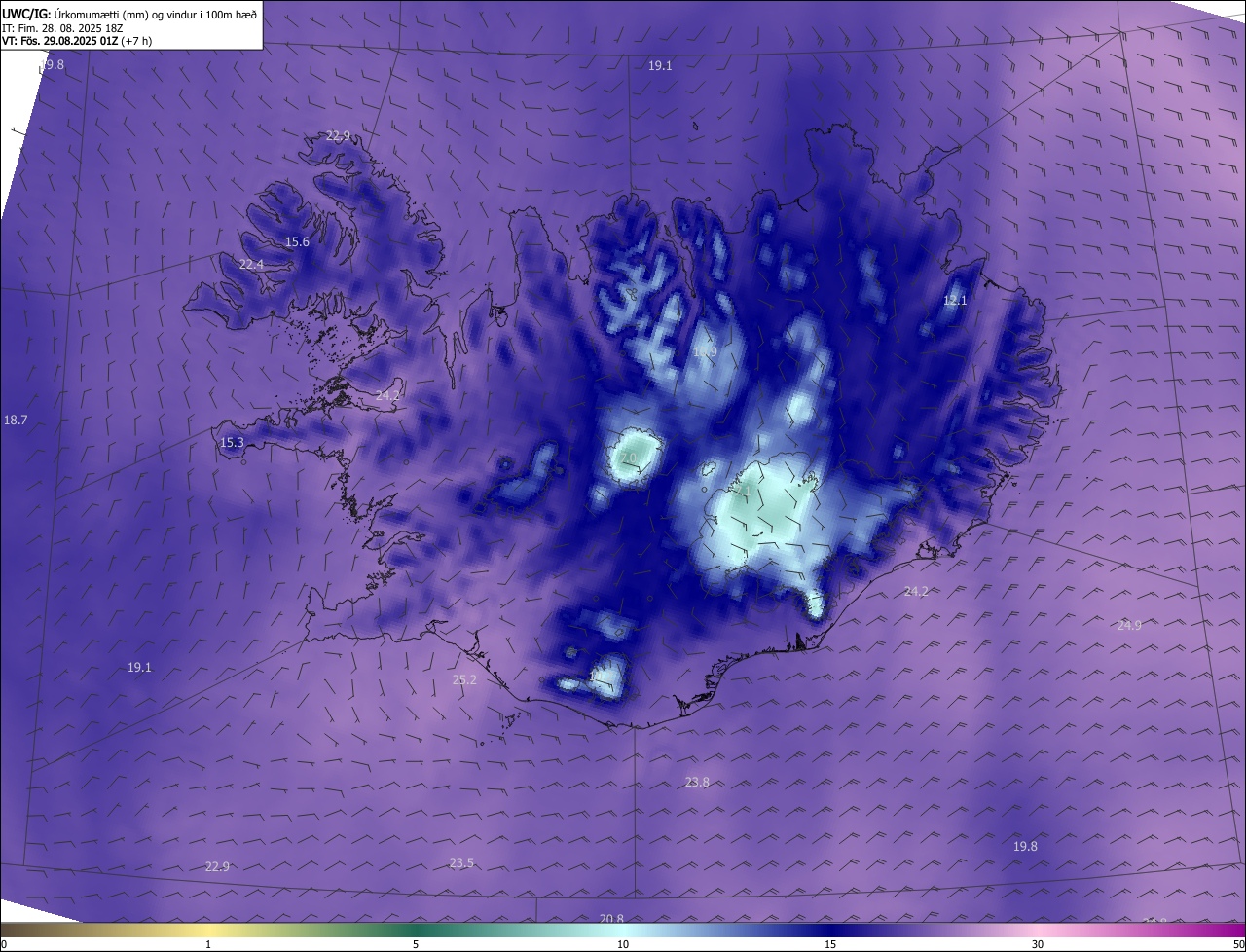The image size is (1246, 952).
Task: Click the legend tick label 5
Action: tap(416, 944)
